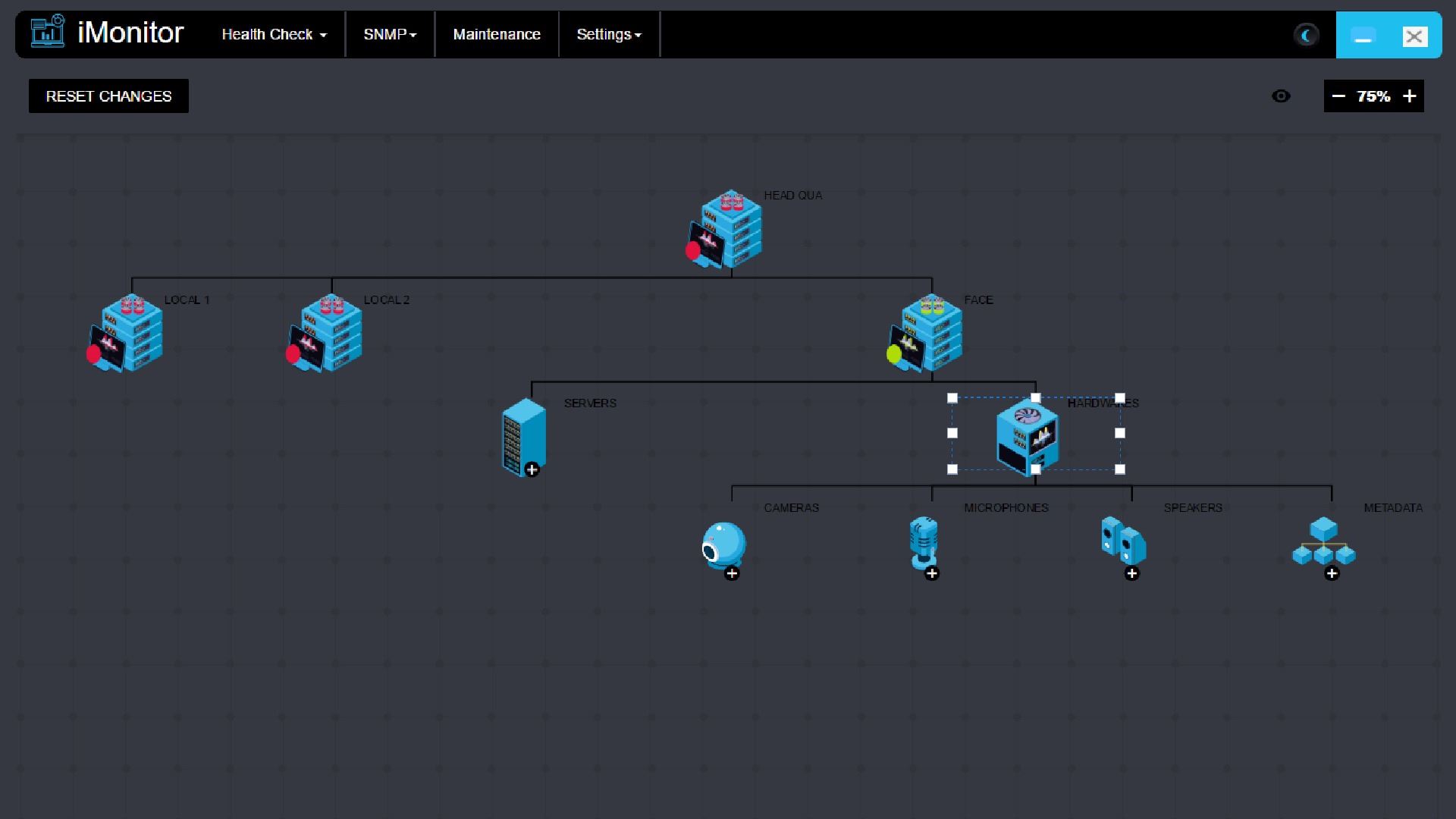This screenshot has height=819, width=1456.
Task: Click top-right selection handle of HARDWARES node
Action: [1120, 398]
